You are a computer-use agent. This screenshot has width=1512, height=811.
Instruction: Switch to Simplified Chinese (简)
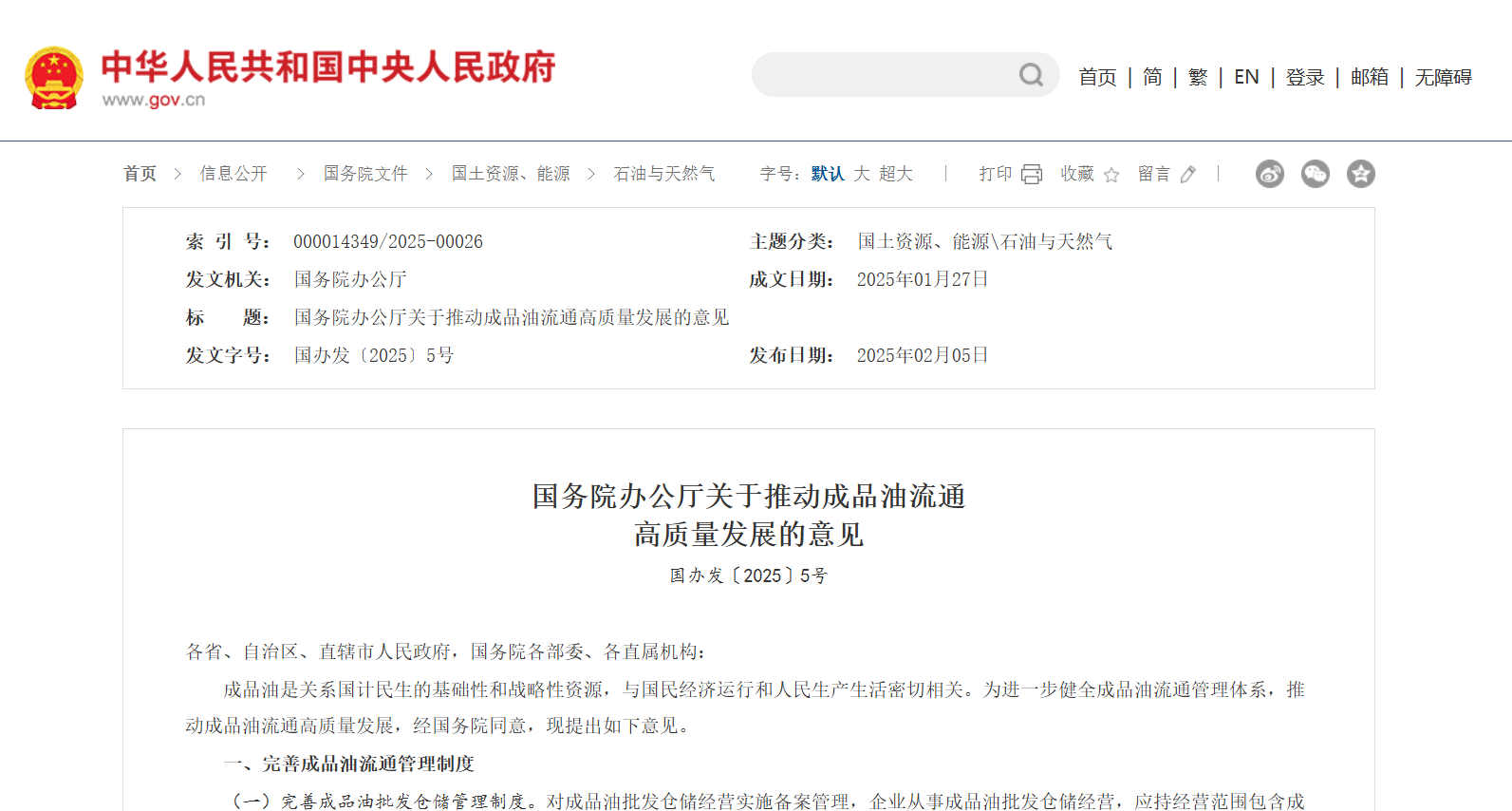pos(1152,77)
